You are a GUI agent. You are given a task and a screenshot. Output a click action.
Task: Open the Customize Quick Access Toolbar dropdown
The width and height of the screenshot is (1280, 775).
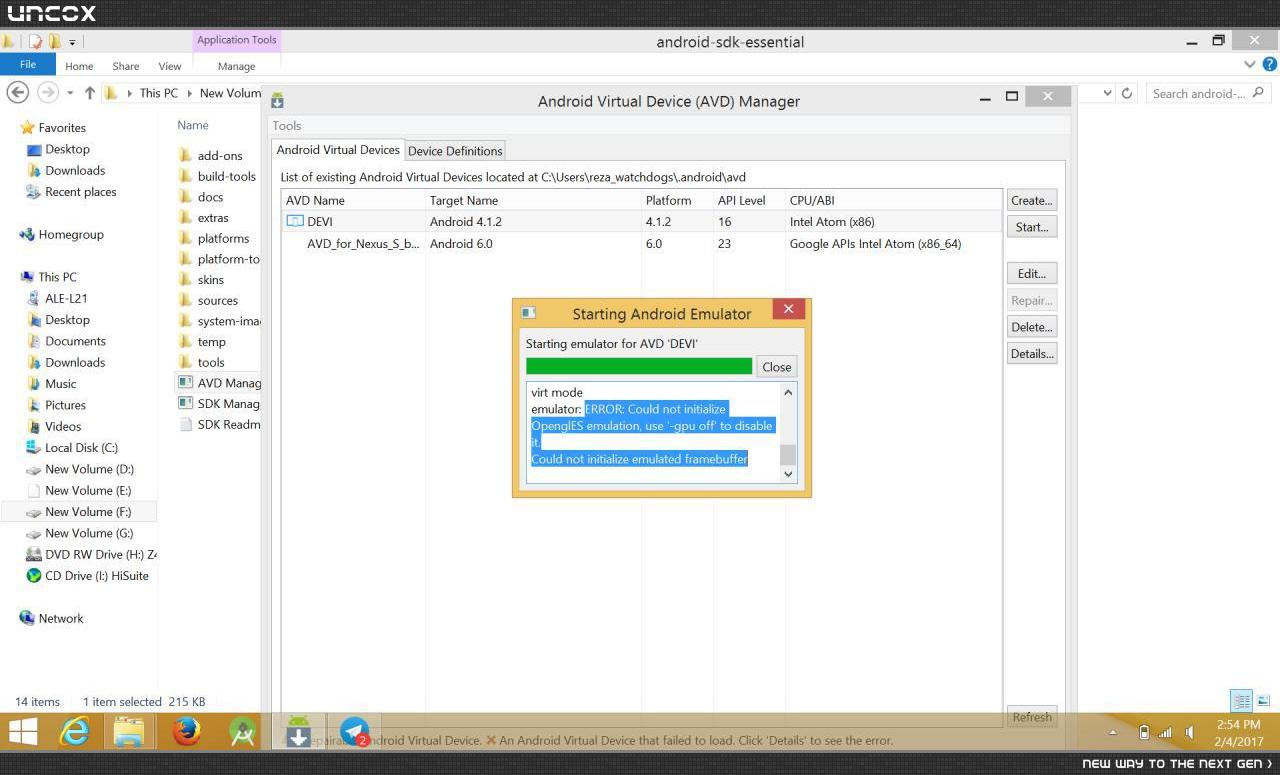click(72, 42)
